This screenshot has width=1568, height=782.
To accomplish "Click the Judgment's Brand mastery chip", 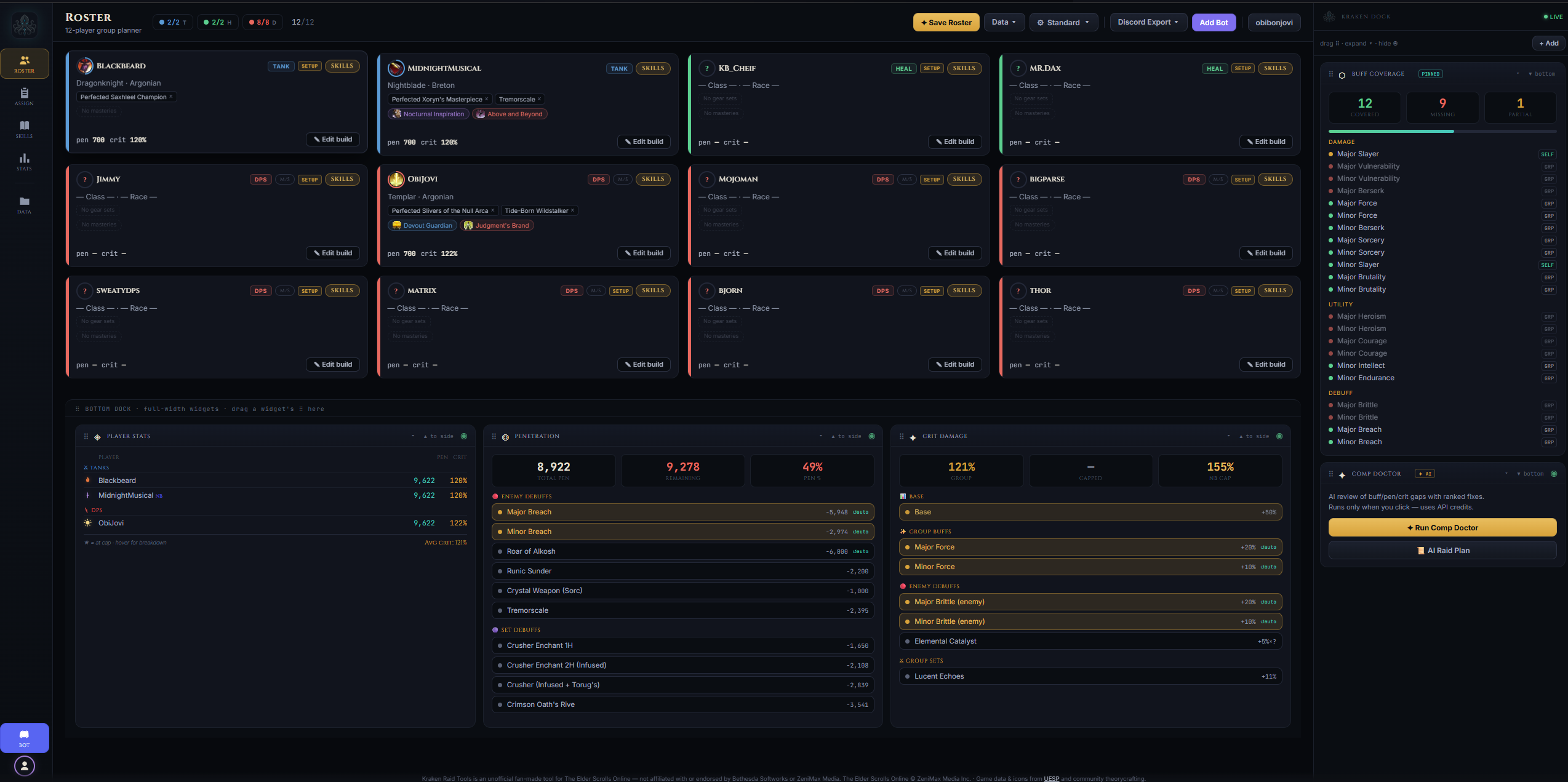I will tap(497, 225).
